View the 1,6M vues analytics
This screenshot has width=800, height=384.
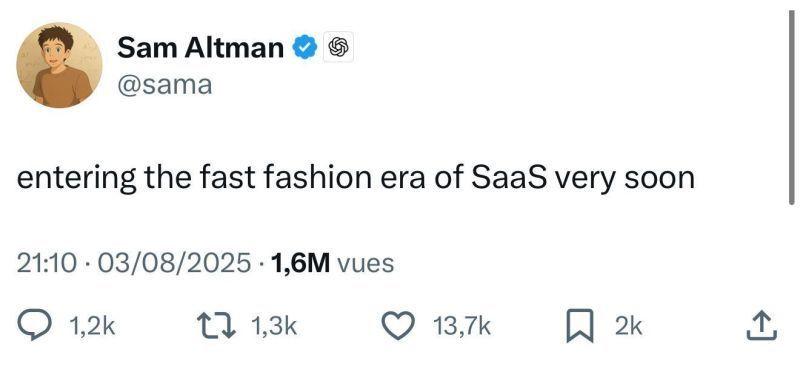(x=333, y=263)
